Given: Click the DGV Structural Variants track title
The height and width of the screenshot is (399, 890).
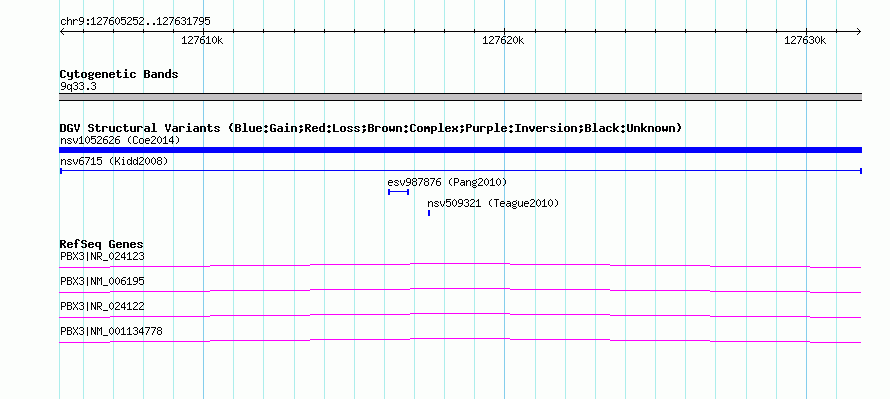Looking at the screenshot, I should [371, 128].
